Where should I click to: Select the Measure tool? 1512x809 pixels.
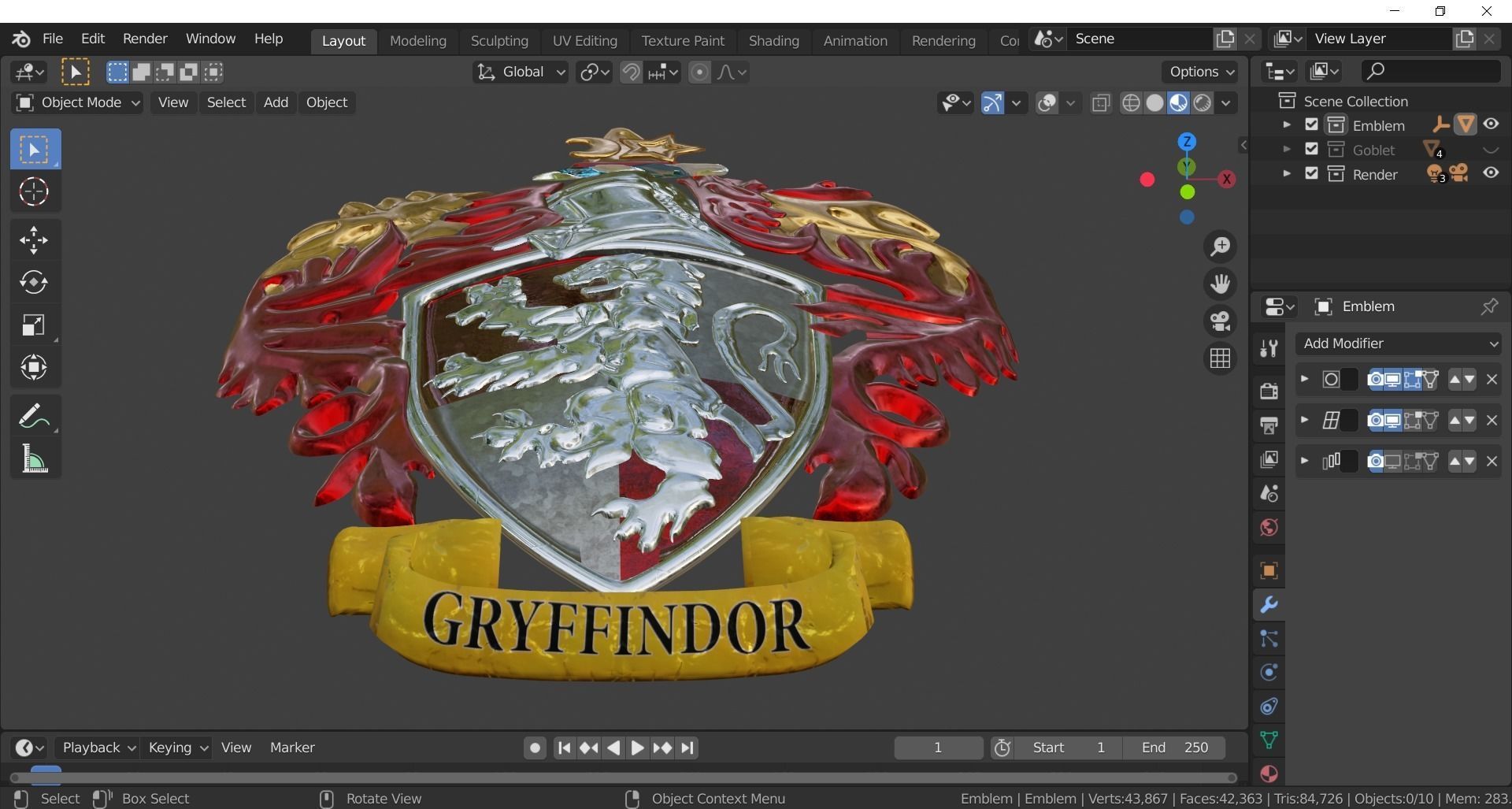35,458
